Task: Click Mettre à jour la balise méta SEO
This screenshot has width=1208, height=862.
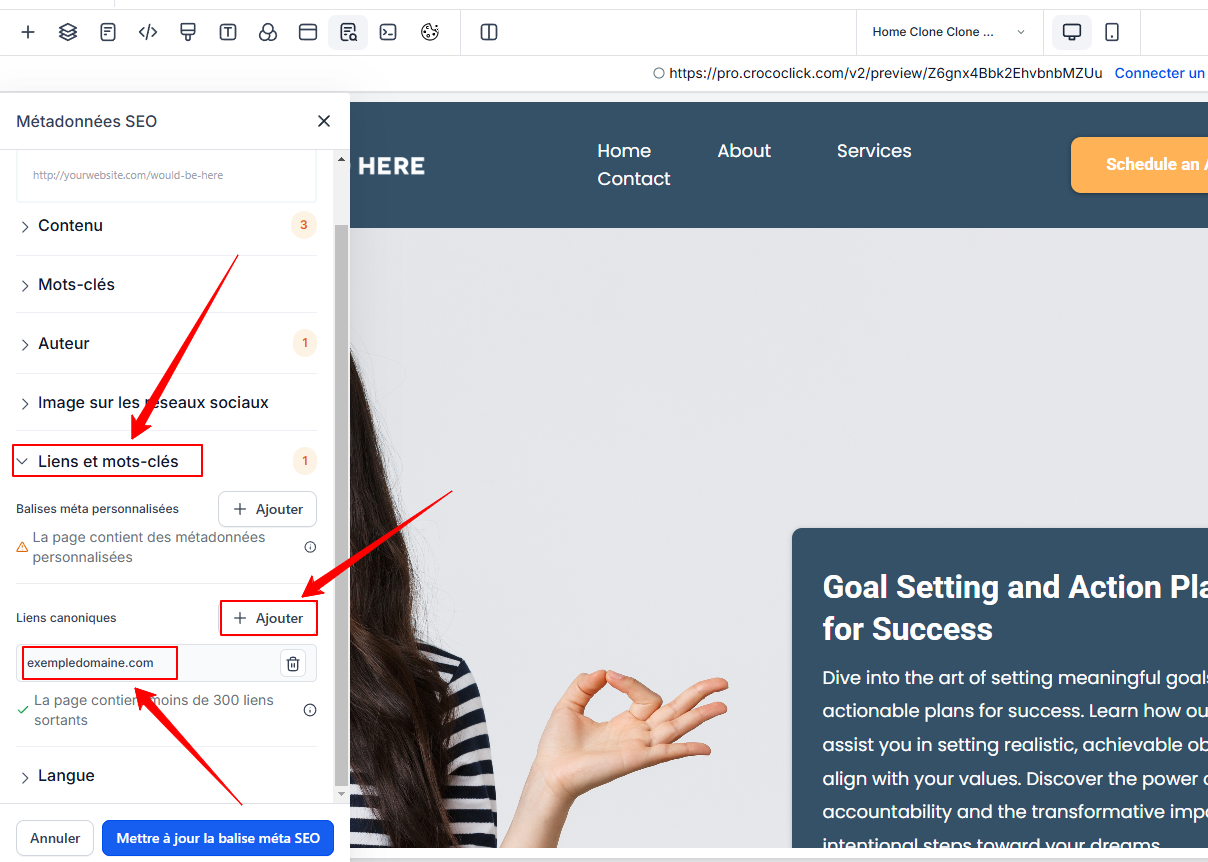Action: 218,838
